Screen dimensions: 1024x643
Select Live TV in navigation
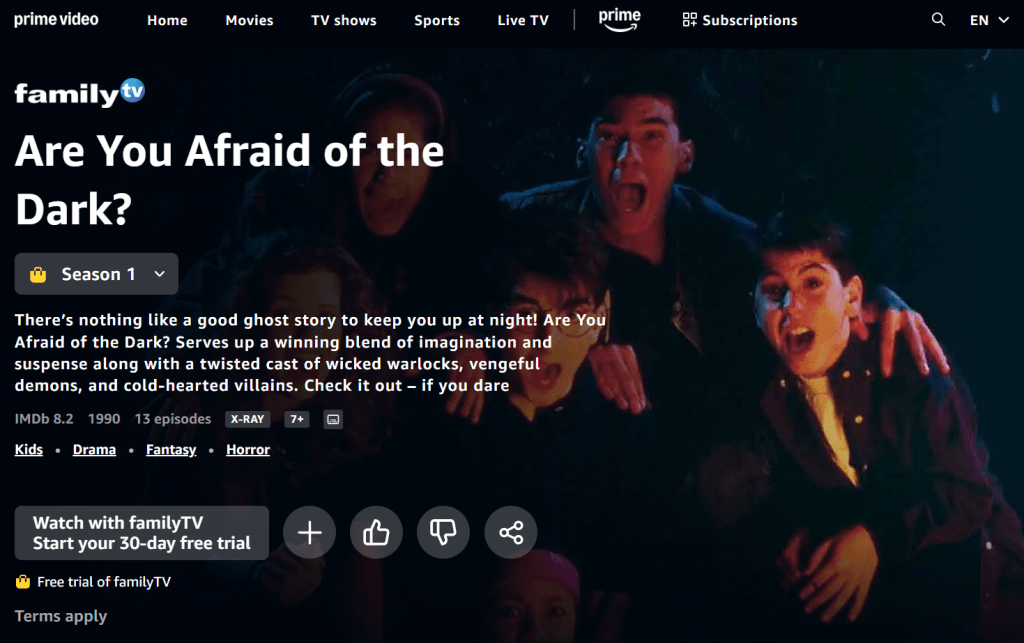523,20
